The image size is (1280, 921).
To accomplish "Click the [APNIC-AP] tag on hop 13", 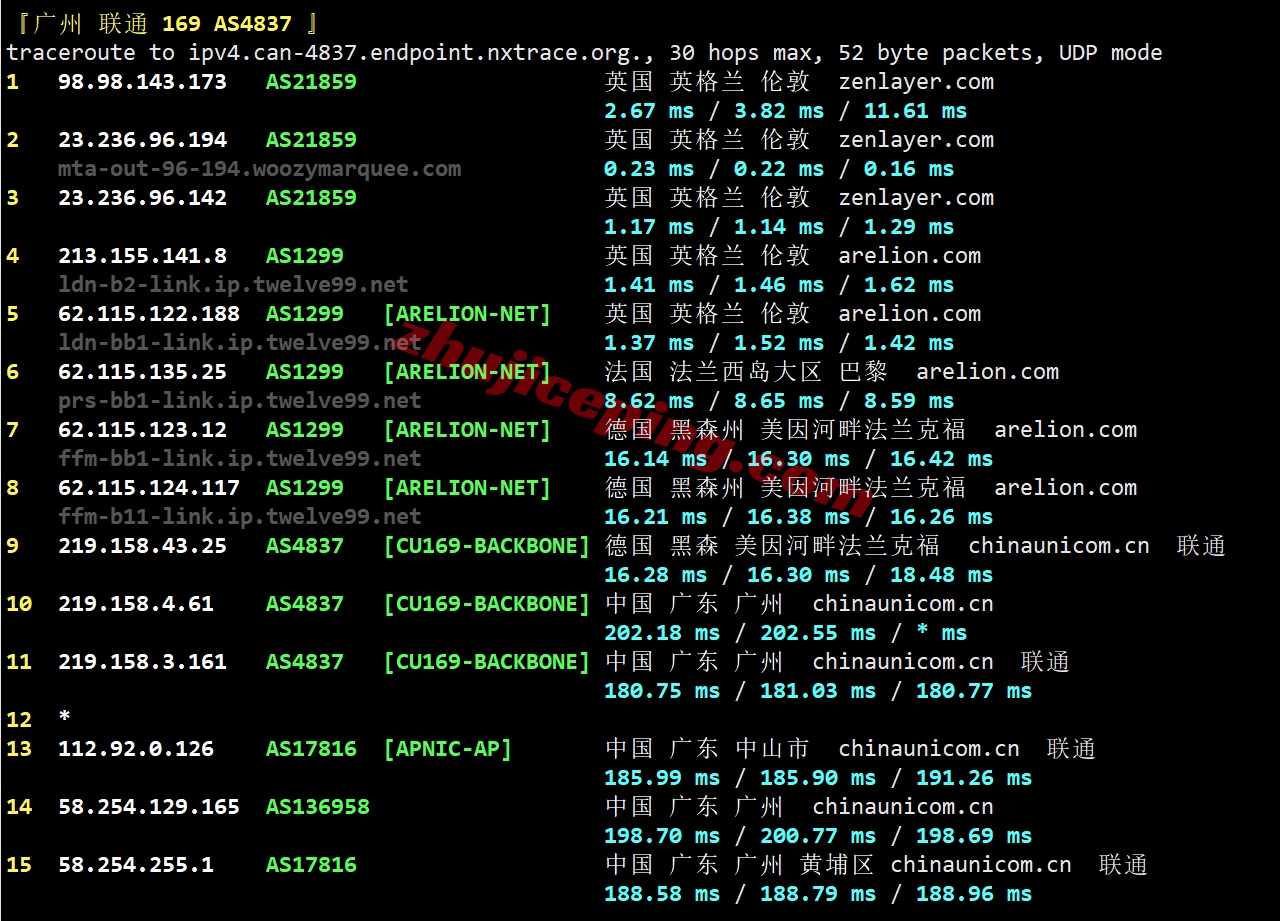I will point(447,749).
